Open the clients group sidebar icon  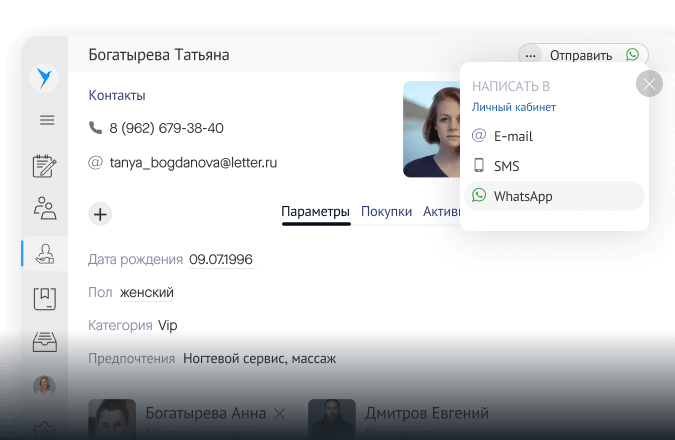pos(45,208)
